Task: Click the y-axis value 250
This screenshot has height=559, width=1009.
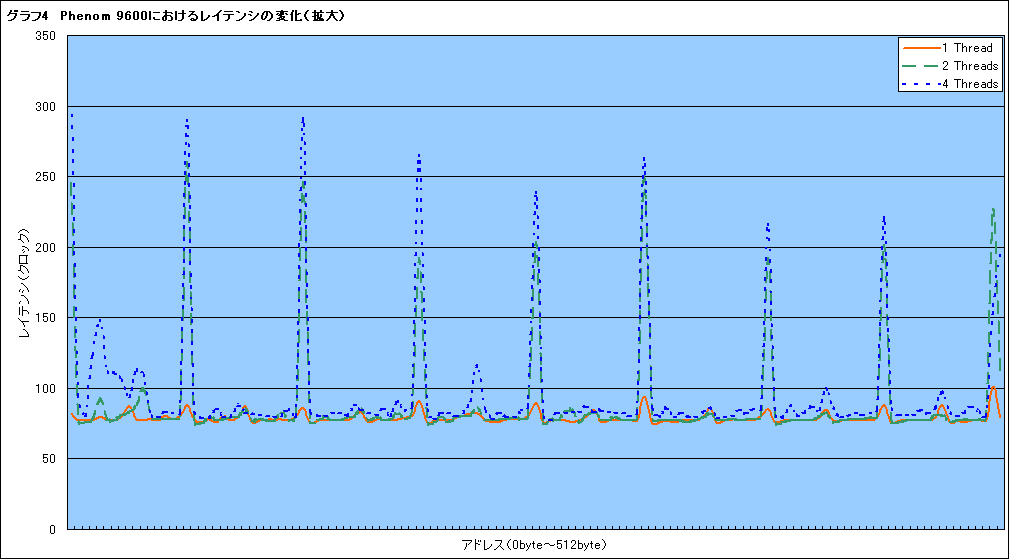Action: (x=45, y=177)
